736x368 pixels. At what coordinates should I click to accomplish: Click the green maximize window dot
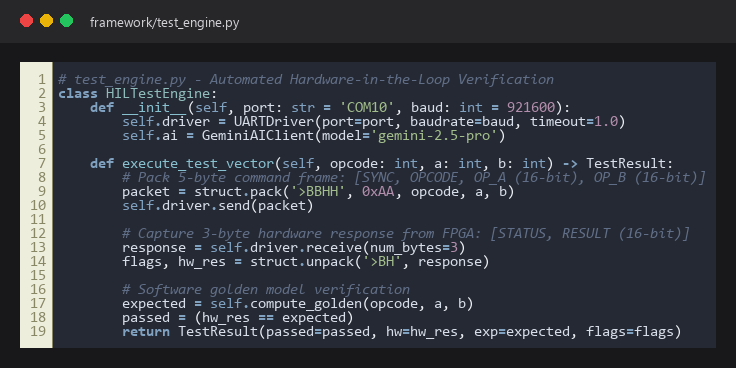(x=66, y=21)
